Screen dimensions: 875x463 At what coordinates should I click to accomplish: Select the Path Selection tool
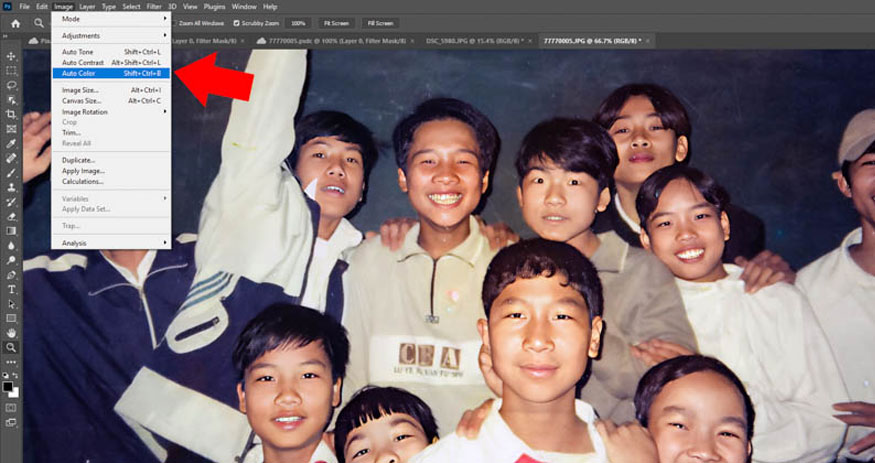point(11,304)
